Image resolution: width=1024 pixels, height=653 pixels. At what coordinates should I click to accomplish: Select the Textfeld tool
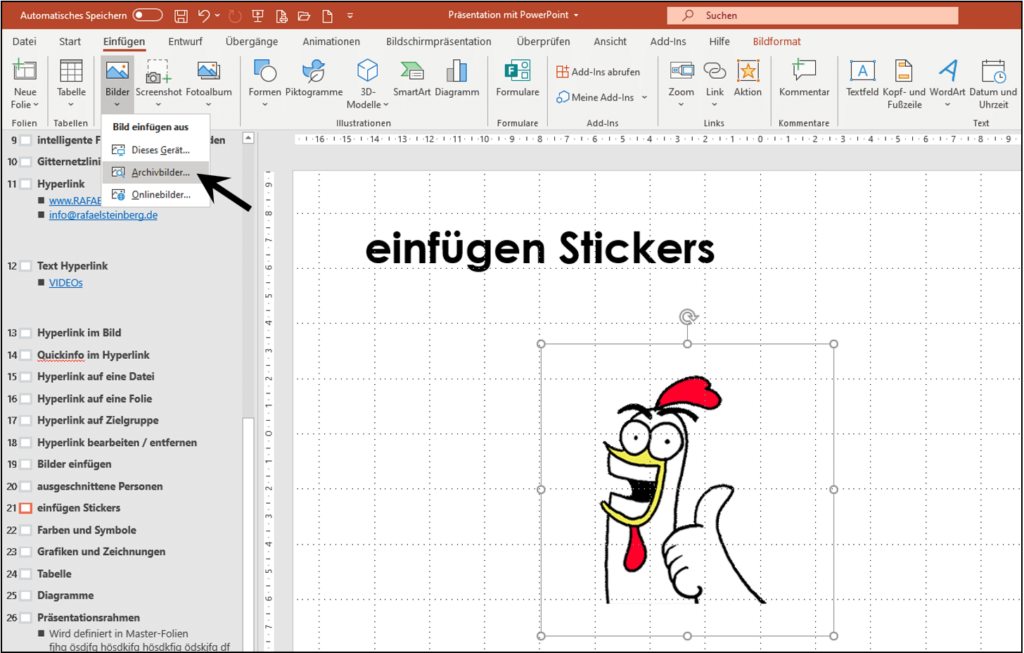coord(862,78)
